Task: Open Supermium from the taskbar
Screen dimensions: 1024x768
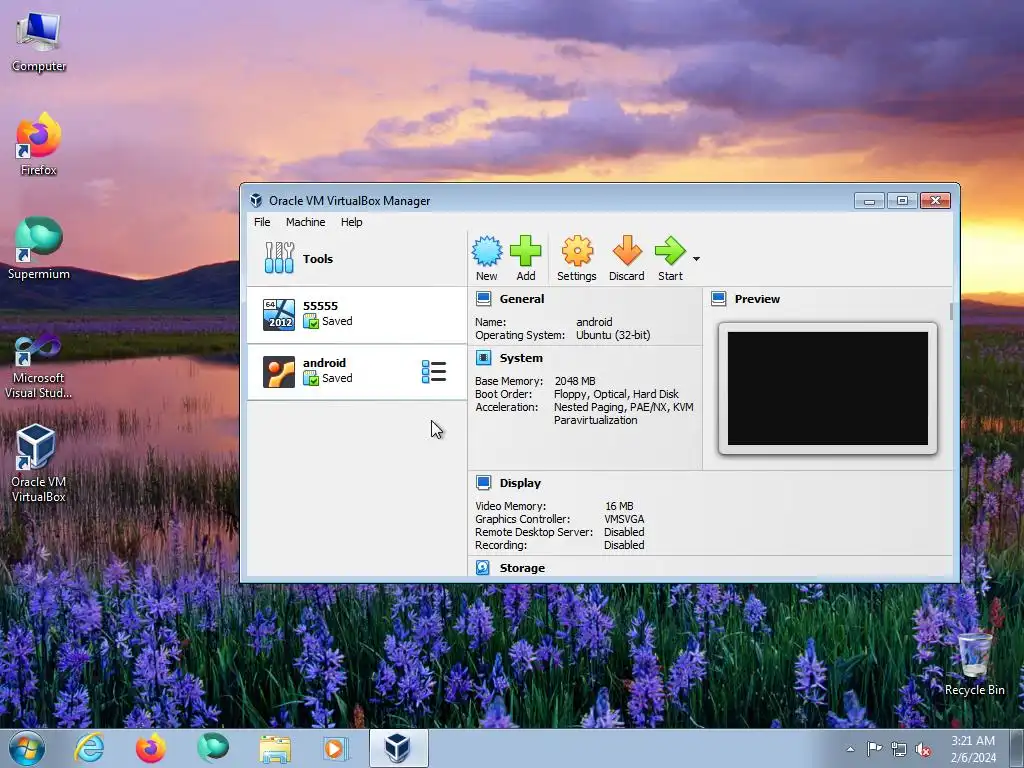Action: pyautogui.click(x=213, y=748)
